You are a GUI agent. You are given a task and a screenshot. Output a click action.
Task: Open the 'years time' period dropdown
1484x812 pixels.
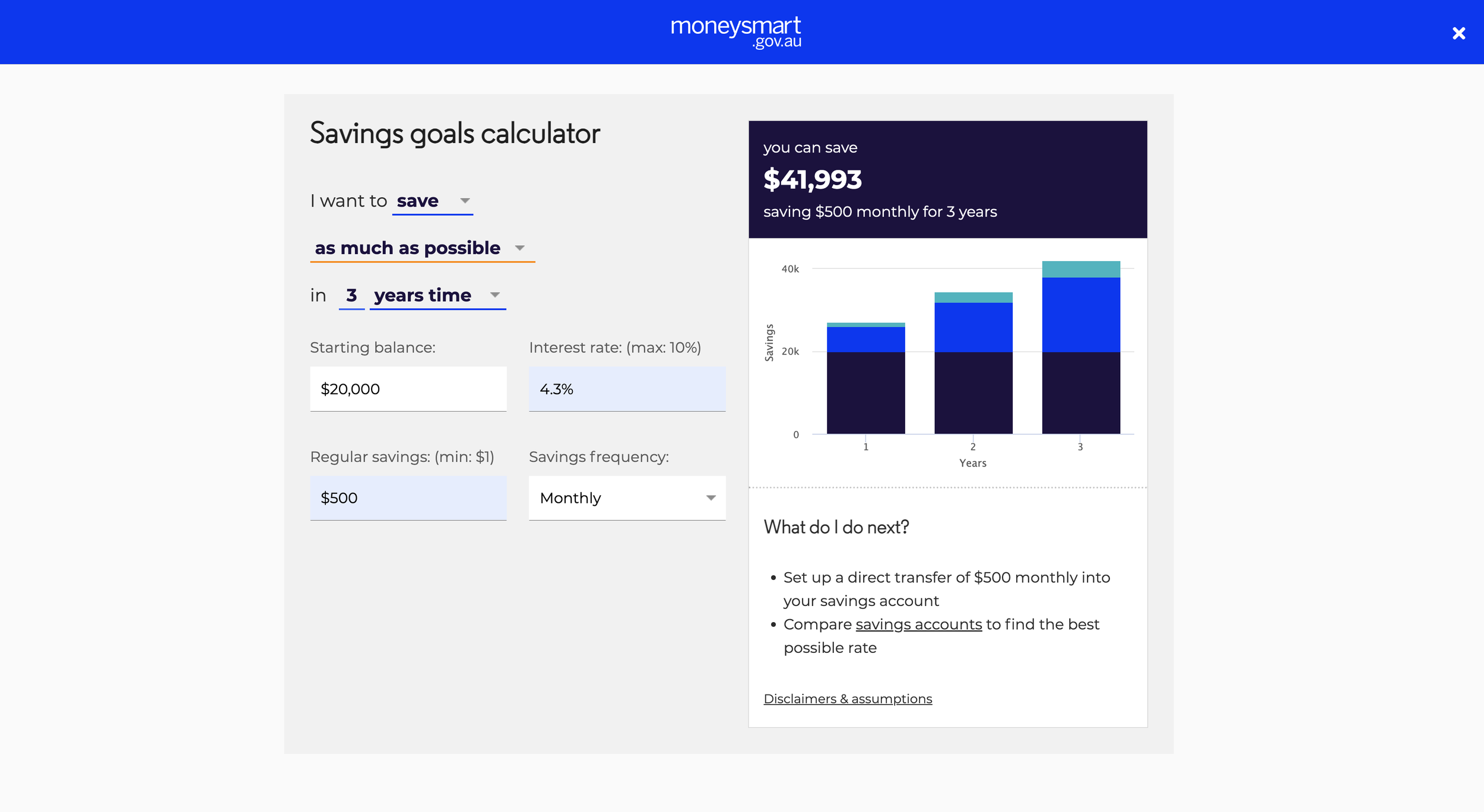point(437,296)
